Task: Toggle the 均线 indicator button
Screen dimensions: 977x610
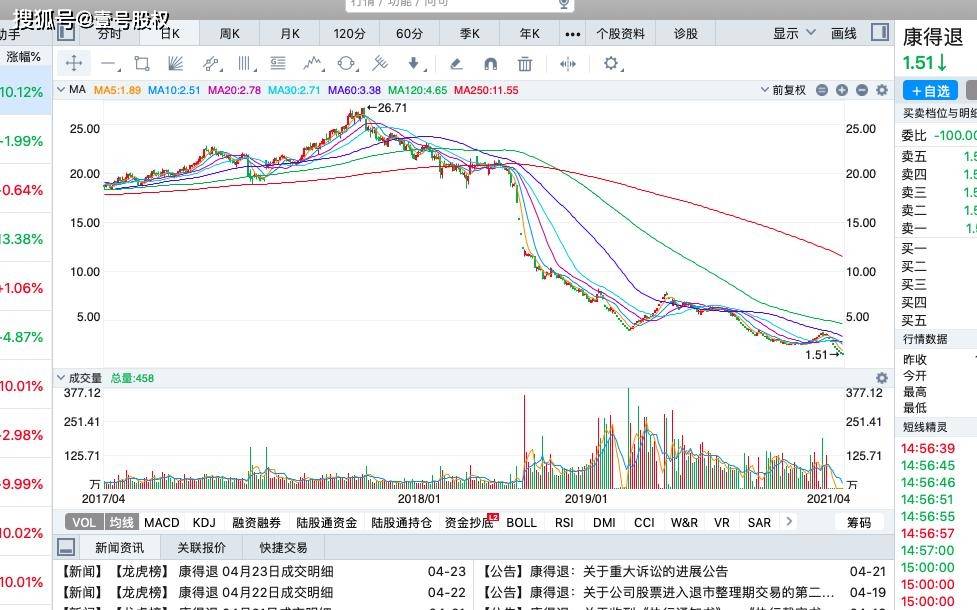Action: tap(122, 522)
